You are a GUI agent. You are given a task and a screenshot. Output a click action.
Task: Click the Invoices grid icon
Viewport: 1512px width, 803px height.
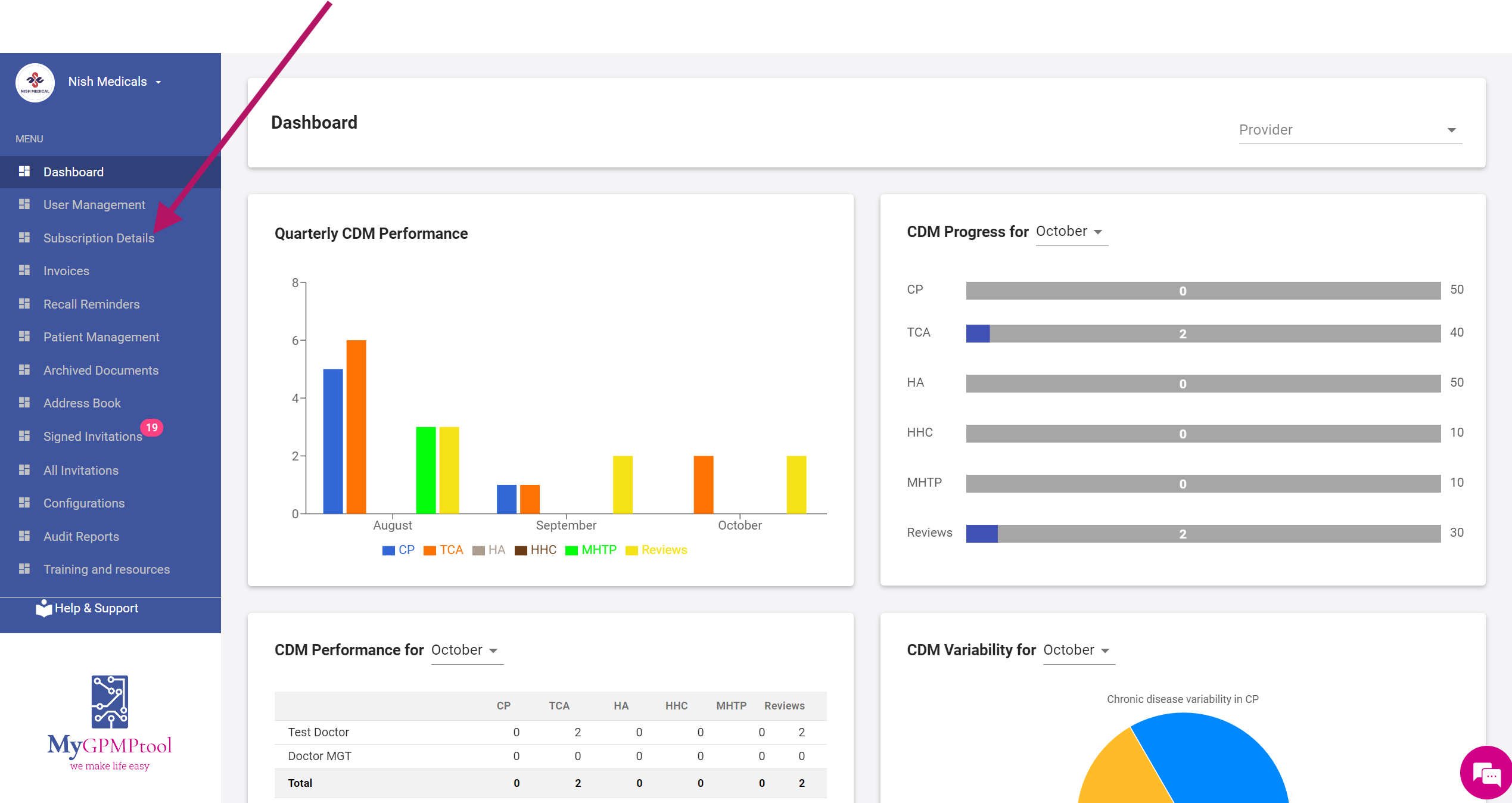[x=24, y=270]
